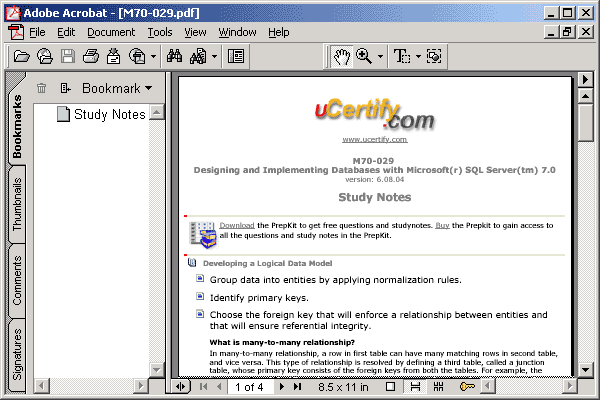Open the Edit menu
Screen dimensions: 600x400
tap(66, 32)
